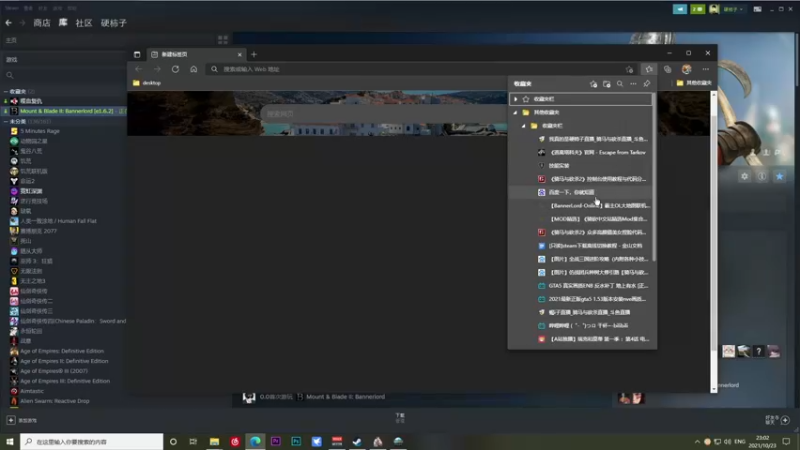Click Add a game plus icon in Steam
Image resolution: width=800 pixels, height=450 pixels.
pyautogui.click(x=11, y=420)
